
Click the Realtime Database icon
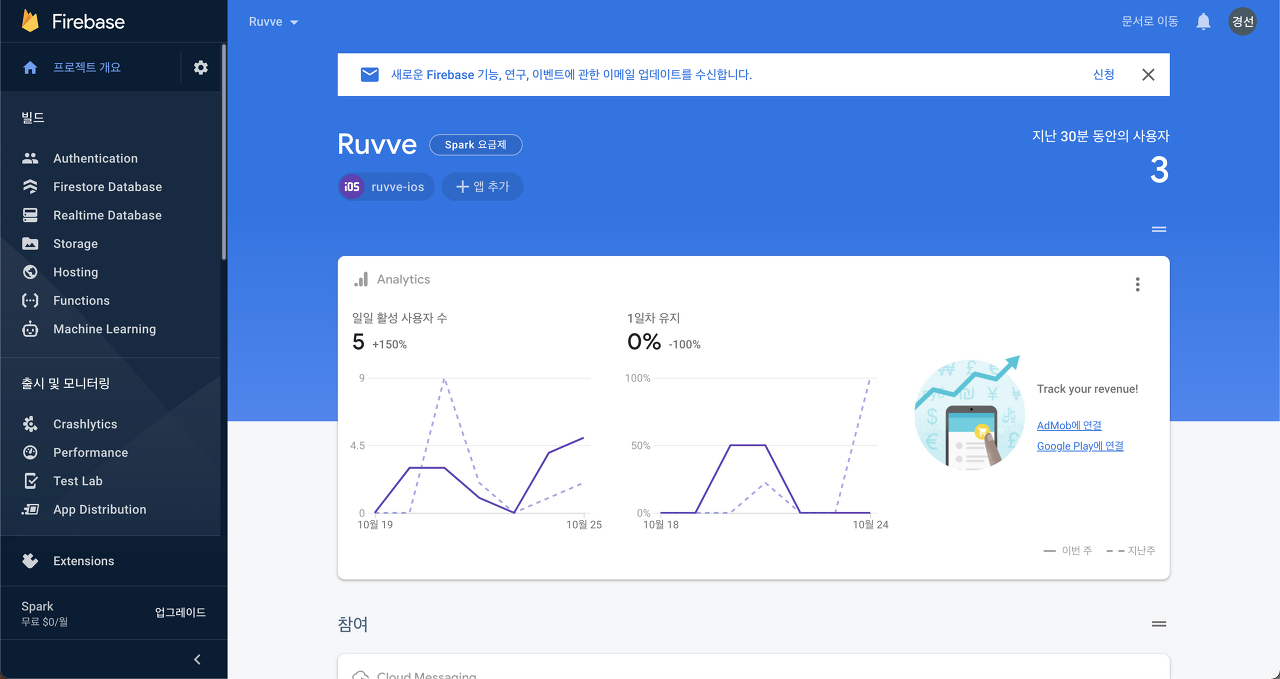[30, 215]
